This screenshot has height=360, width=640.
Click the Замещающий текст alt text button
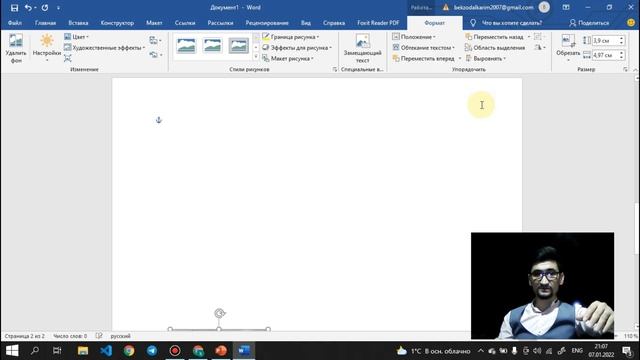(362, 48)
